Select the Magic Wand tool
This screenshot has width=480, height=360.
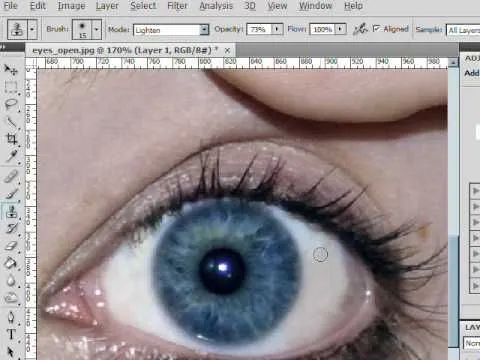(x=11, y=122)
